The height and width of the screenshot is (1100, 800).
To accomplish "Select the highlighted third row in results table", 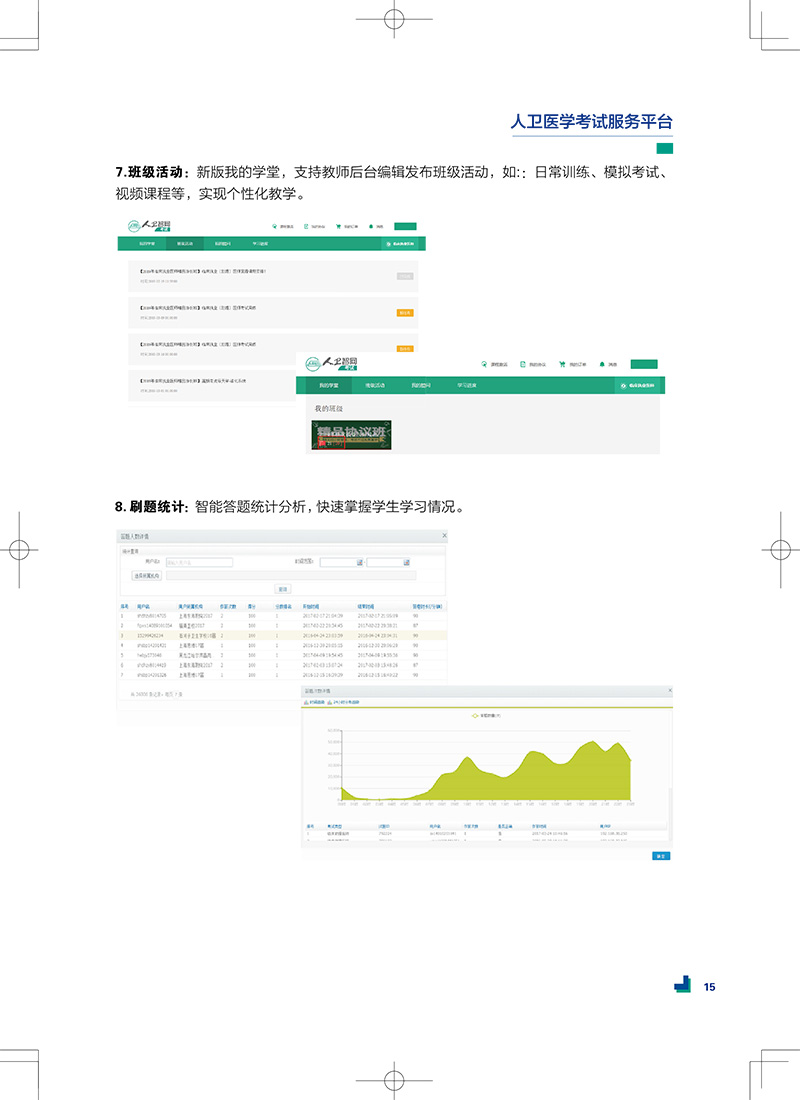I will coord(280,635).
